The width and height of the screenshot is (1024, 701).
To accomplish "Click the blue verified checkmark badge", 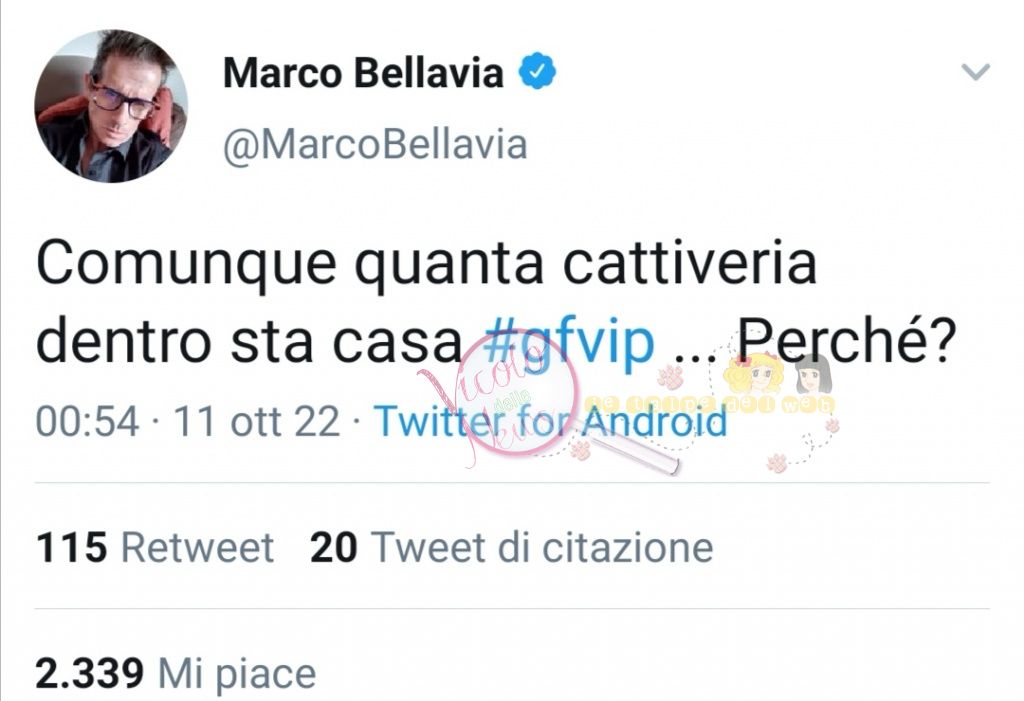I will (537, 71).
